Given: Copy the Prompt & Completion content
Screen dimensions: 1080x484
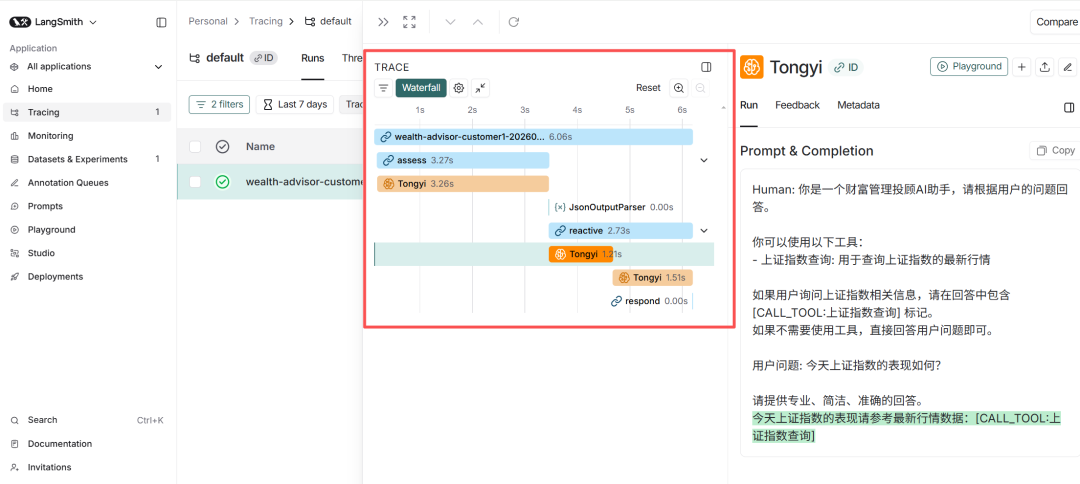Looking at the screenshot, I should click(1055, 151).
